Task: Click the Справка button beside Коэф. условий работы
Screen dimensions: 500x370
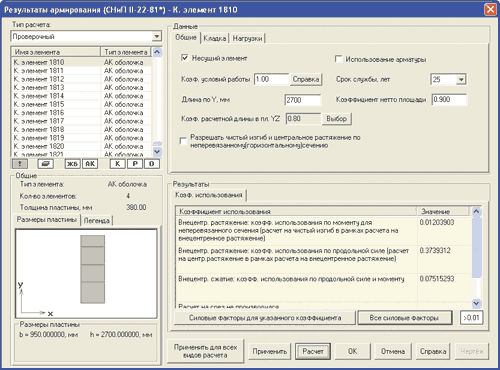Action: coord(306,79)
